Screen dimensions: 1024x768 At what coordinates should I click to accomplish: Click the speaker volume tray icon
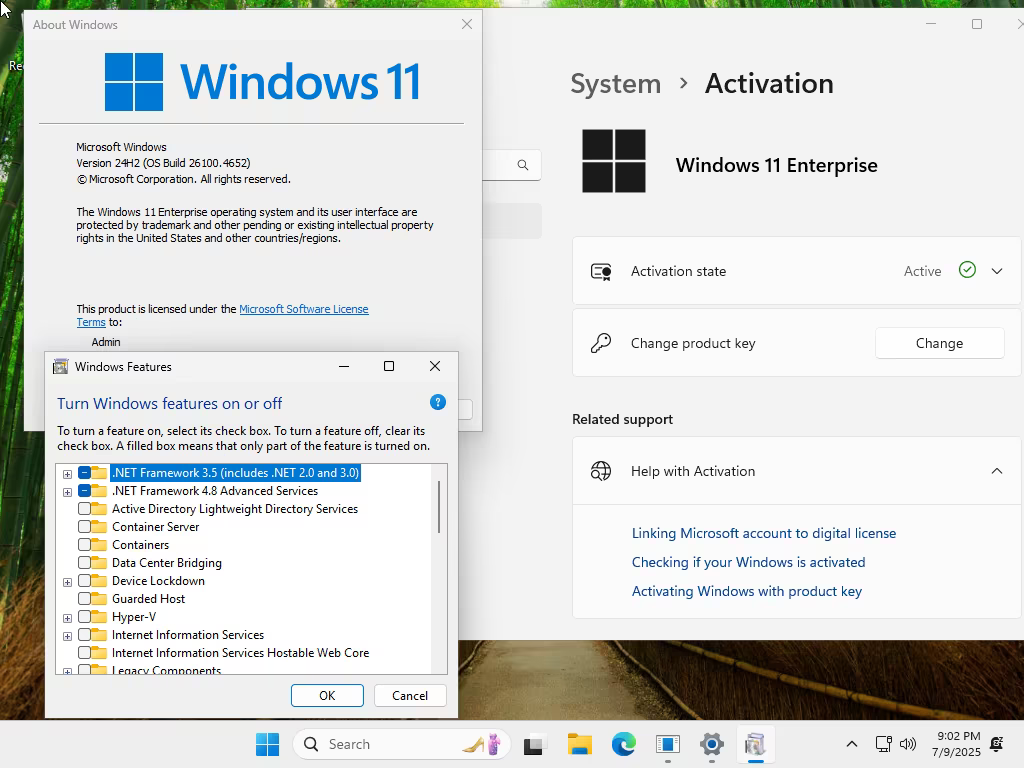pyautogui.click(x=908, y=744)
